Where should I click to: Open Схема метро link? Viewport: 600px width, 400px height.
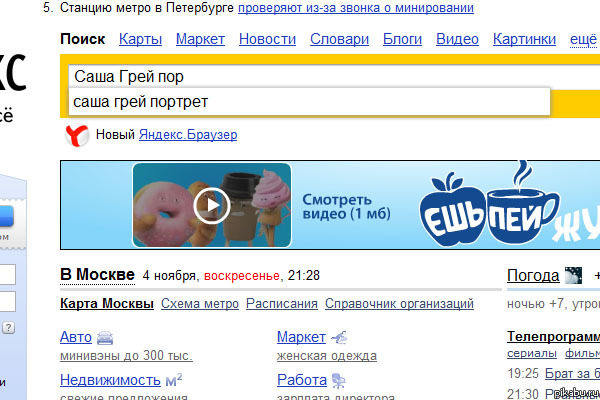click(200, 304)
